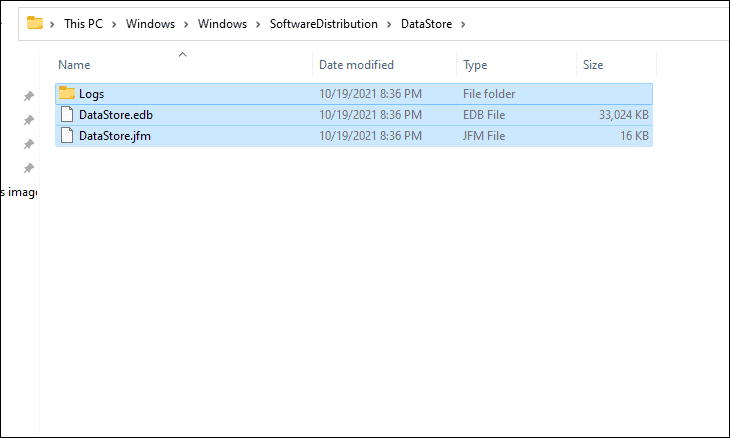Navigate to SoftwareDistribution breadcrumb
Image resolution: width=730 pixels, height=438 pixels.
click(x=324, y=24)
